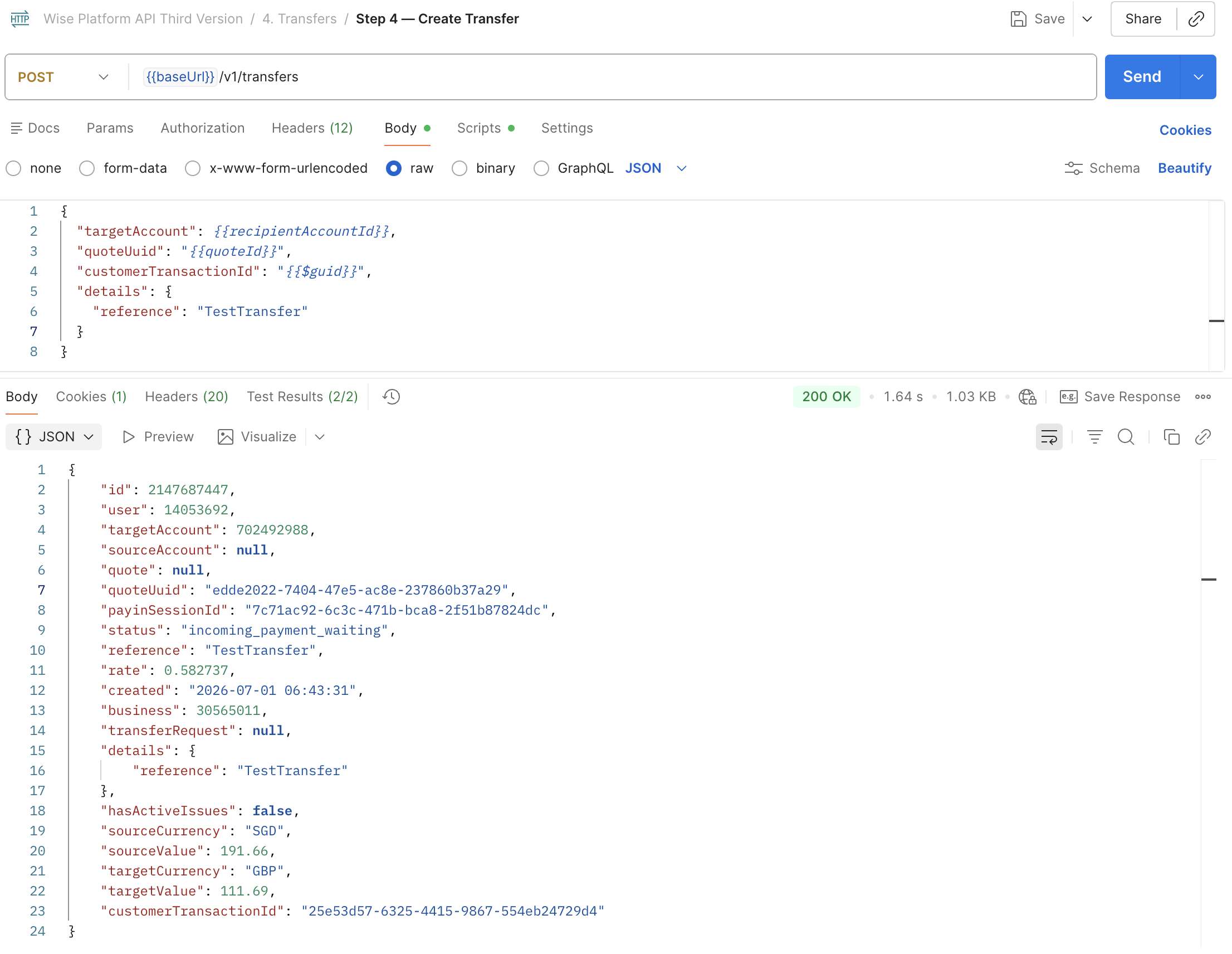Select raw body type
1232x954 pixels.
394,168
